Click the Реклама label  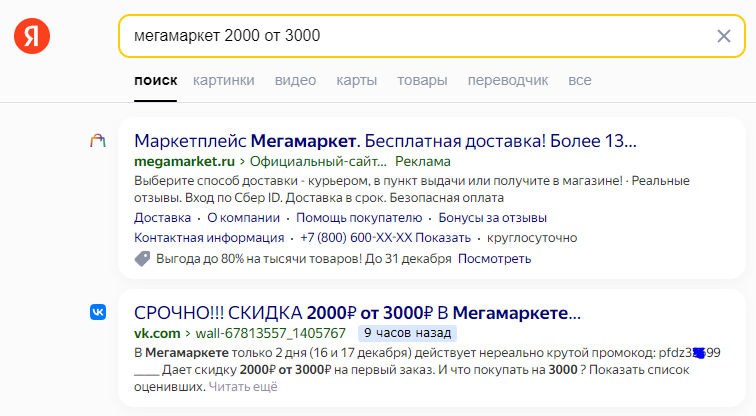[x=423, y=161]
